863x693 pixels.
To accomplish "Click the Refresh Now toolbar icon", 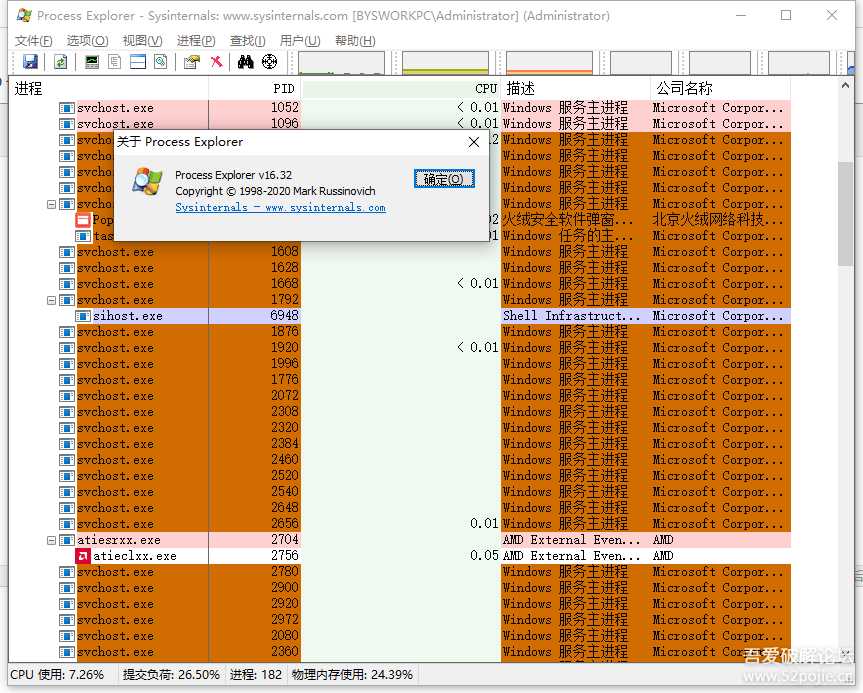I will coord(61,62).
